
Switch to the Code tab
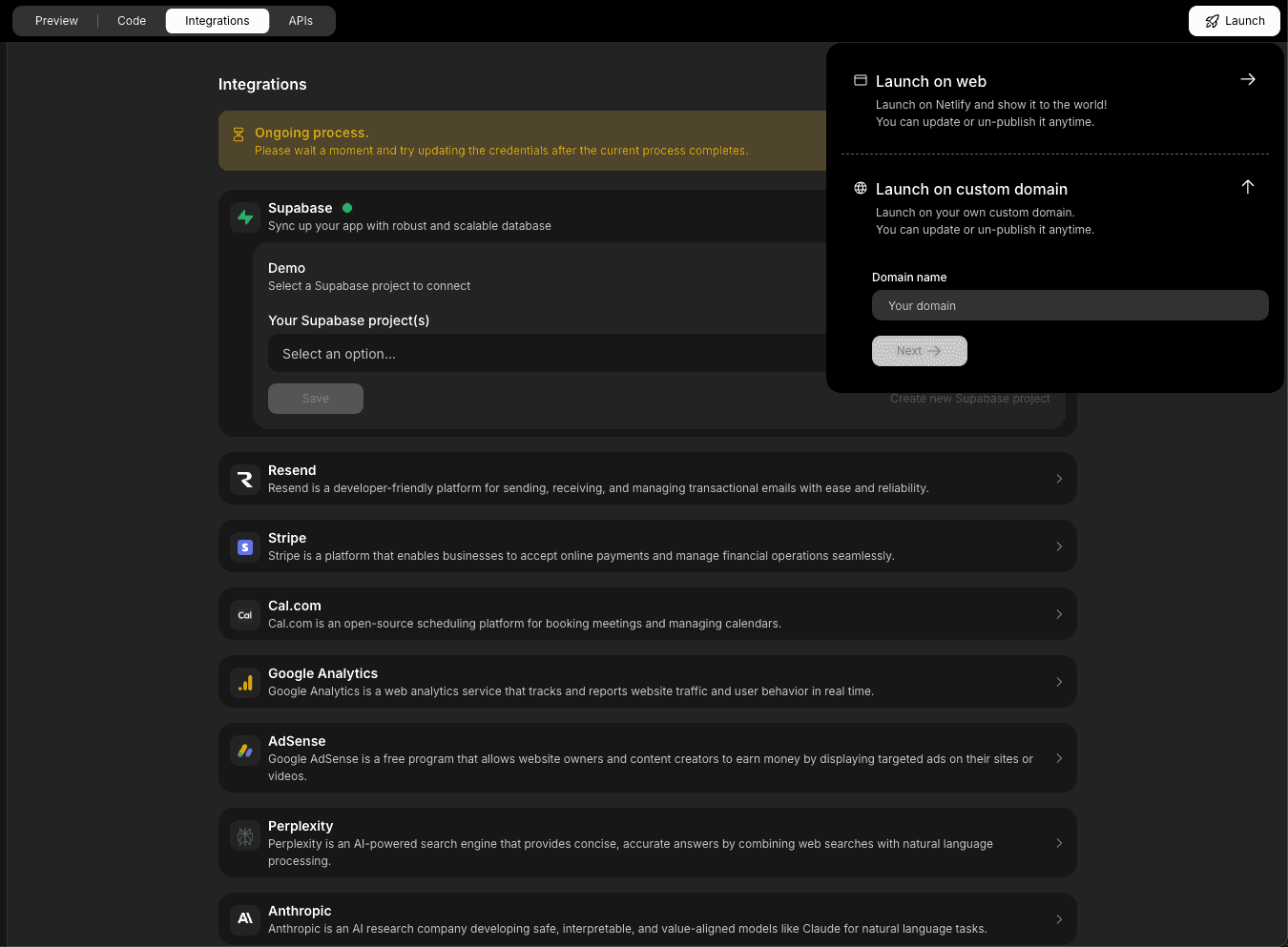[x=132, y=21]
